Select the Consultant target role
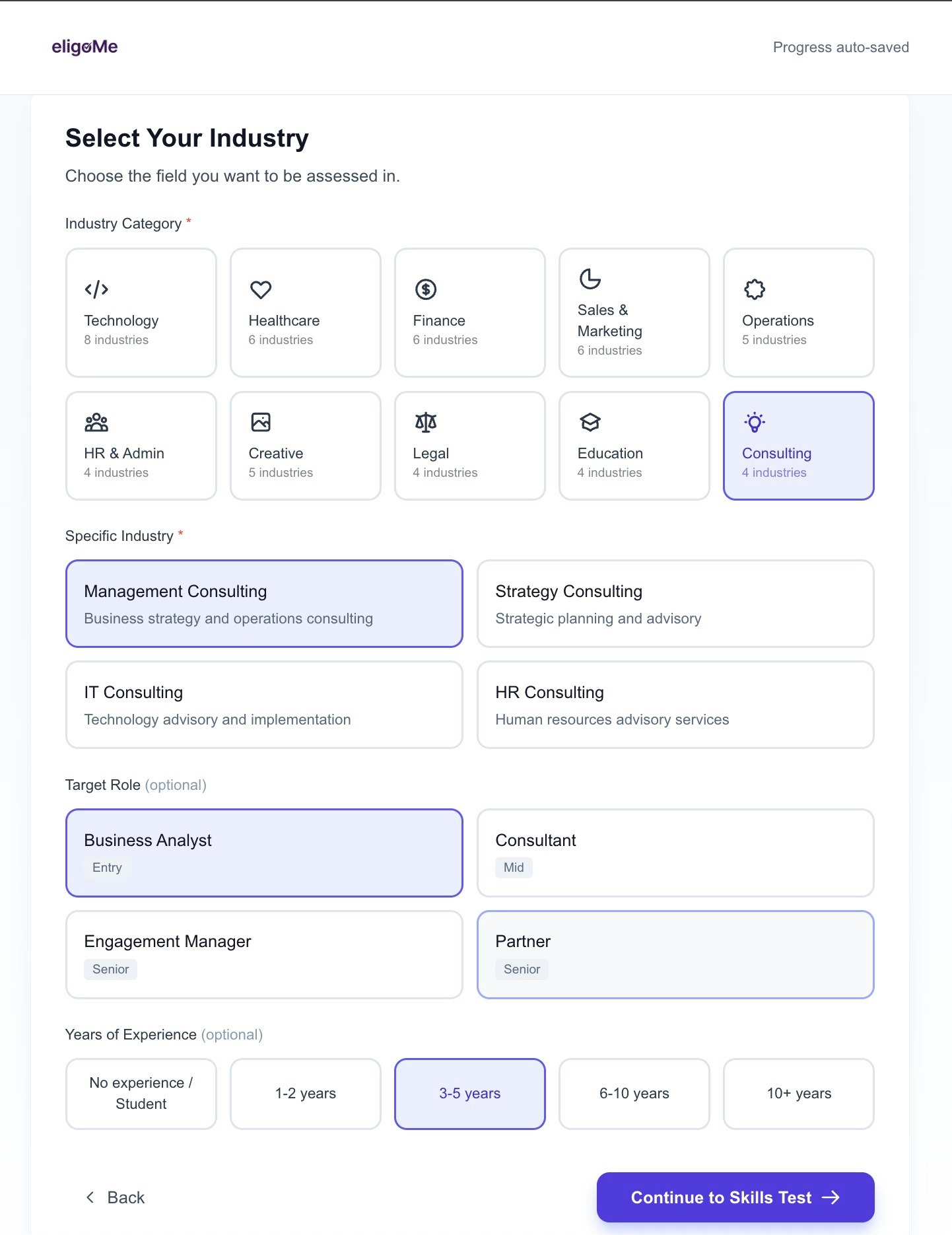Image resolution: width=952 pixels, height=1235 pixels. click(x=675, y=853)
